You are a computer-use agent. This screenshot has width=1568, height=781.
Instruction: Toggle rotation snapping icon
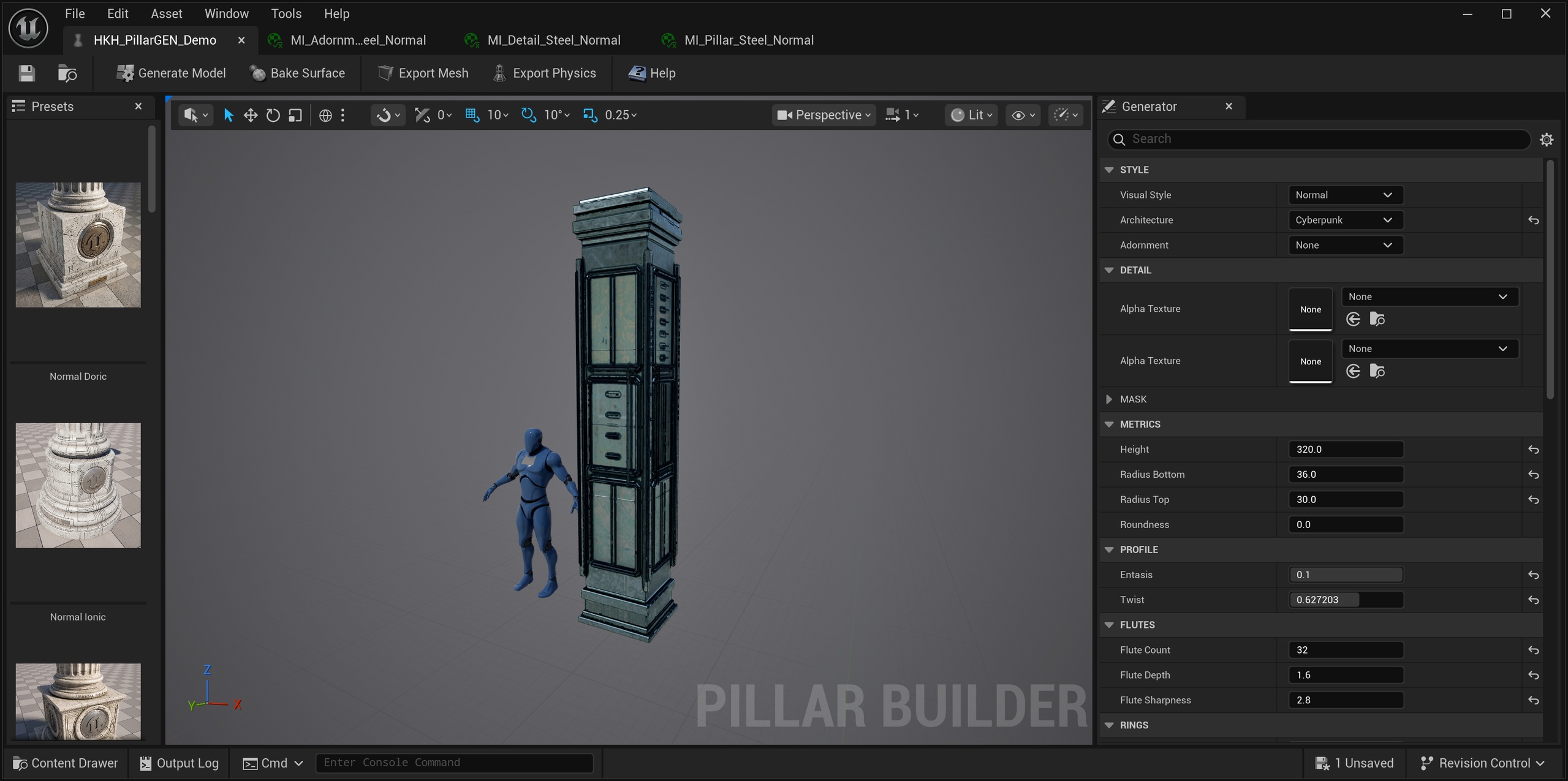(528, 115)
